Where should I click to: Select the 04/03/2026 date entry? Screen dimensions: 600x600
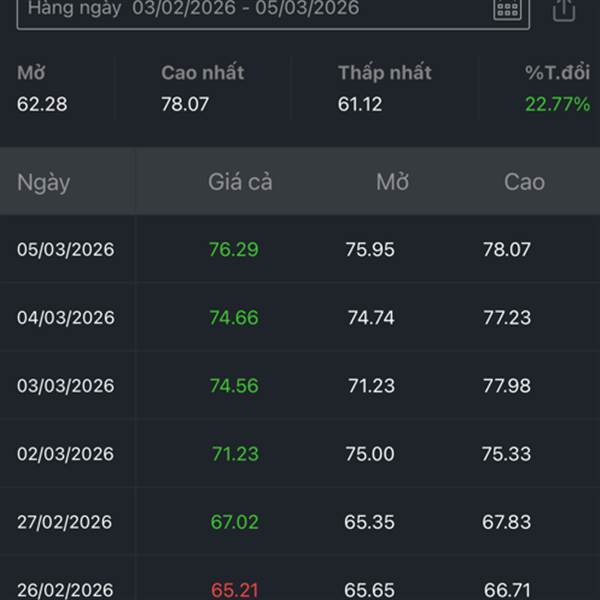[66, 318]
